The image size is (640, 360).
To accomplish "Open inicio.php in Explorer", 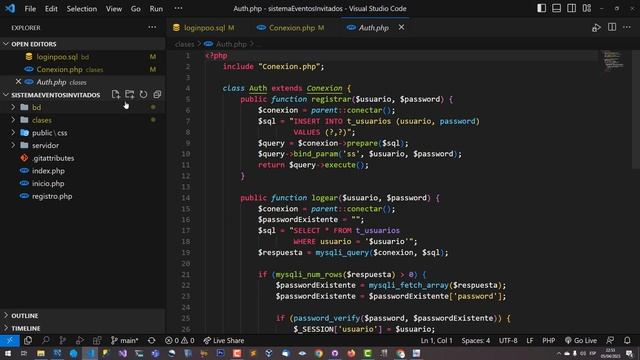I will click(x=48, y=183).
